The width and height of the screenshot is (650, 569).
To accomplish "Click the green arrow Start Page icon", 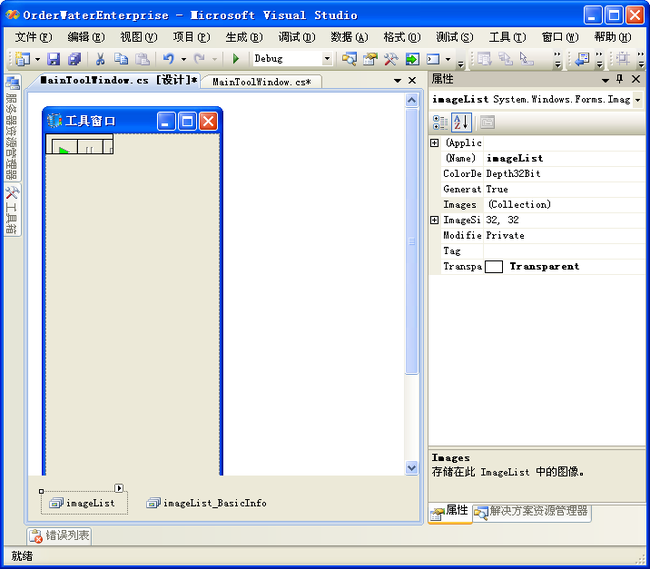I will (x=412, y=59).
